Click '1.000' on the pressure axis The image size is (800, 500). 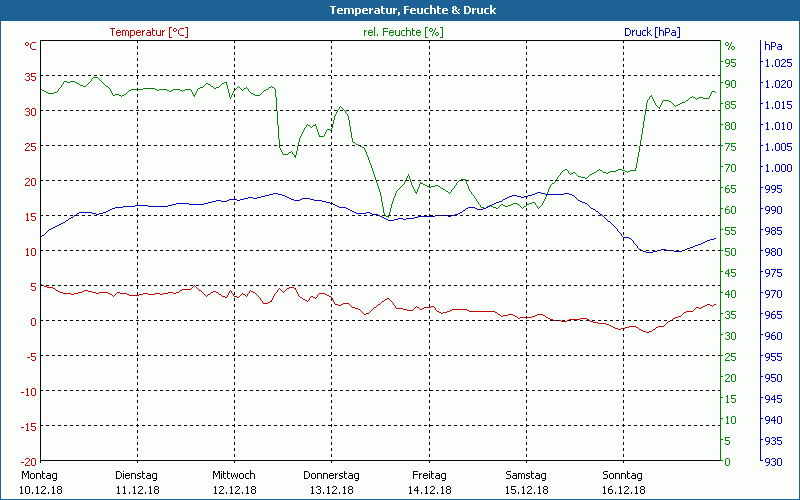(x=778, y=168)
